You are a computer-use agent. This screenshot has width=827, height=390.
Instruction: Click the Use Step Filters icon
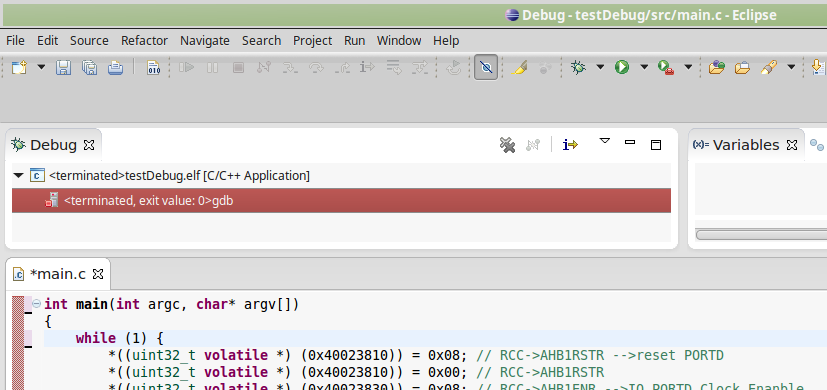pos(420,68)
